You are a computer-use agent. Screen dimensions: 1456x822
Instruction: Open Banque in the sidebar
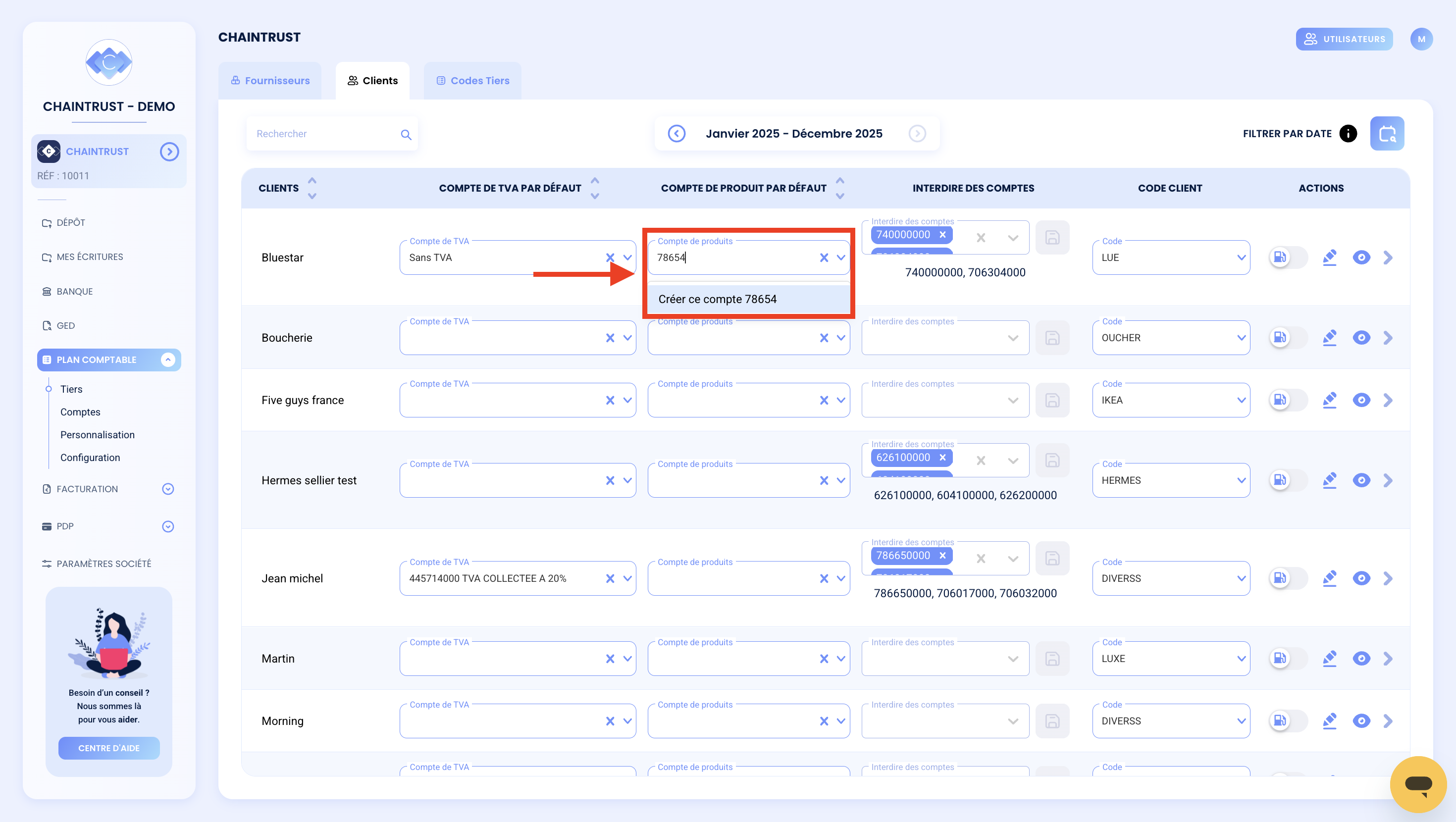pos(67,291)
